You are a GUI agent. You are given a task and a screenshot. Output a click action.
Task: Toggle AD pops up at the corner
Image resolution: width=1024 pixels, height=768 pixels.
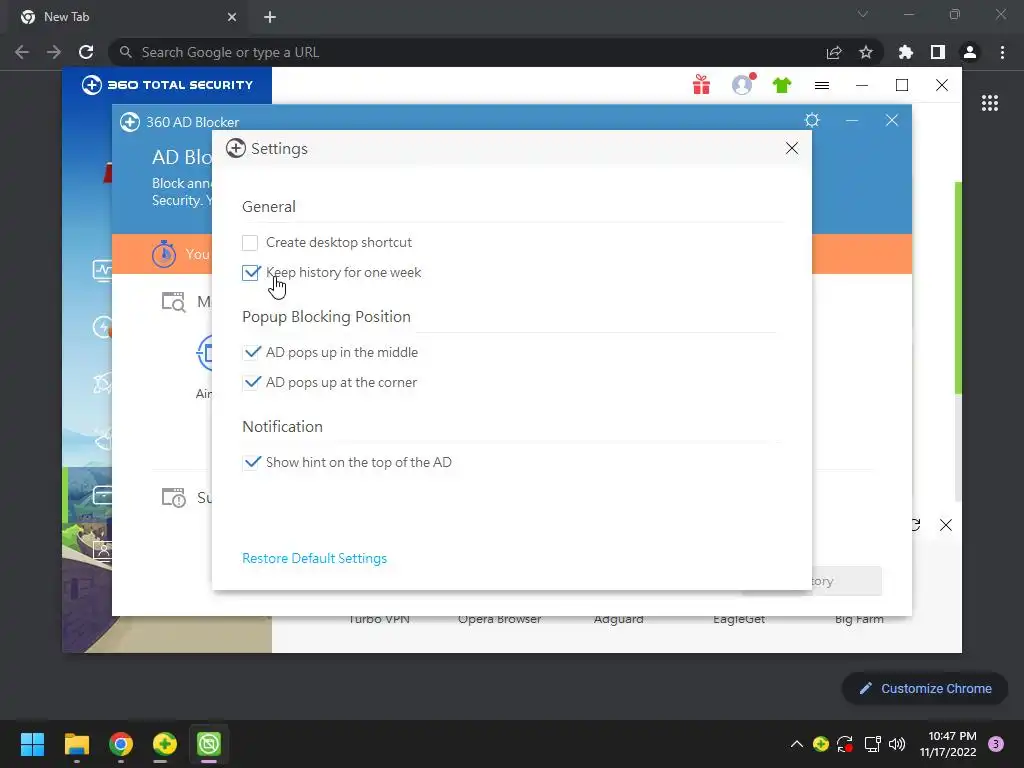click(251, 383)
